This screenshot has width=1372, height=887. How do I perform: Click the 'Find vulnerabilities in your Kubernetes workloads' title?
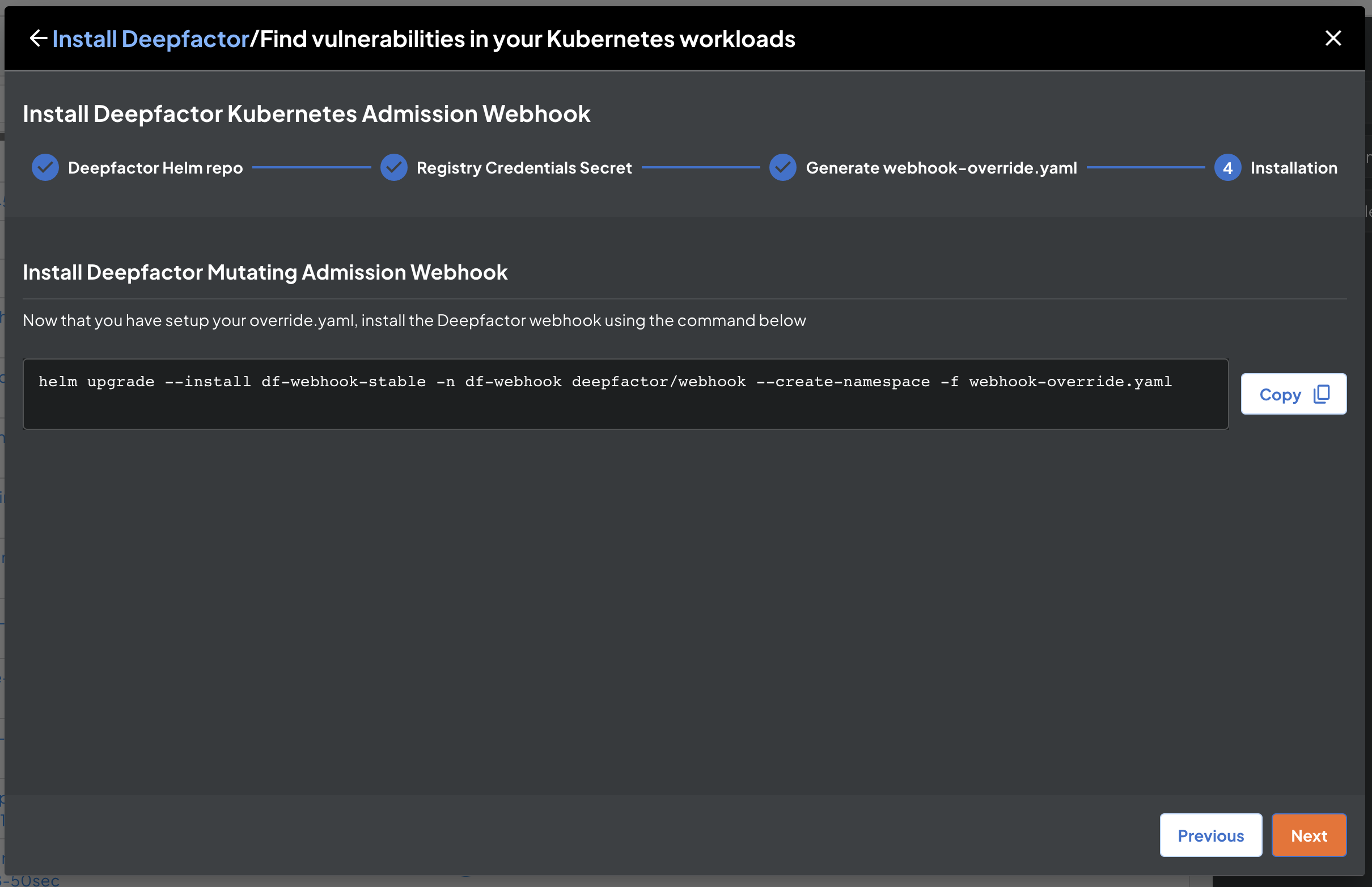(527, 39)
